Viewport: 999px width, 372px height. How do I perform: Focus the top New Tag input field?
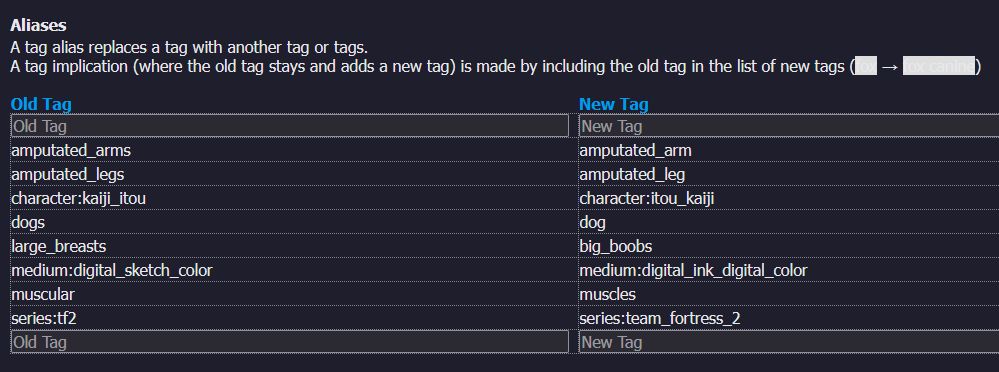coord(789,126)
